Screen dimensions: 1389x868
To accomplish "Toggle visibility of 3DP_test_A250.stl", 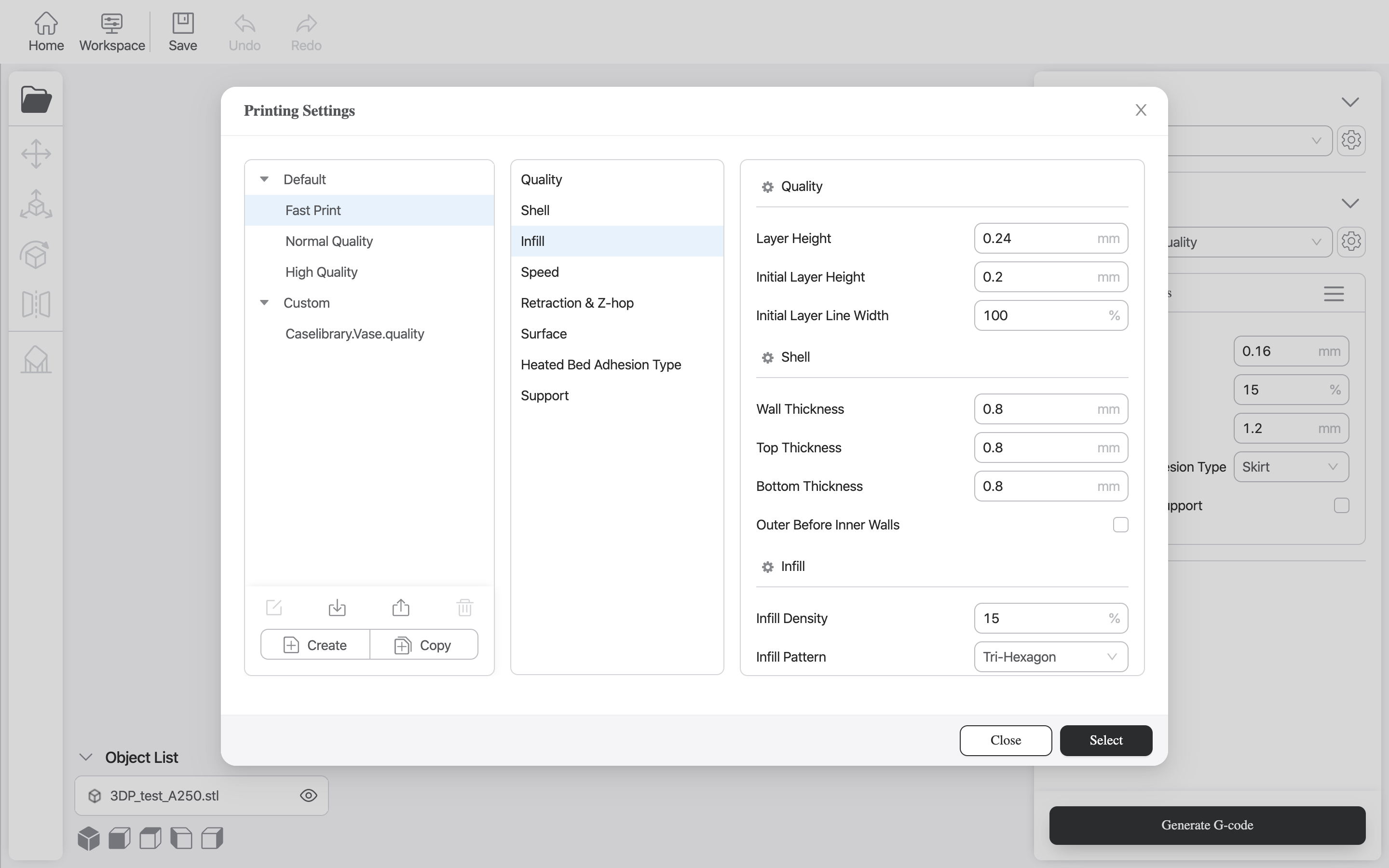I will coord(309,795).
